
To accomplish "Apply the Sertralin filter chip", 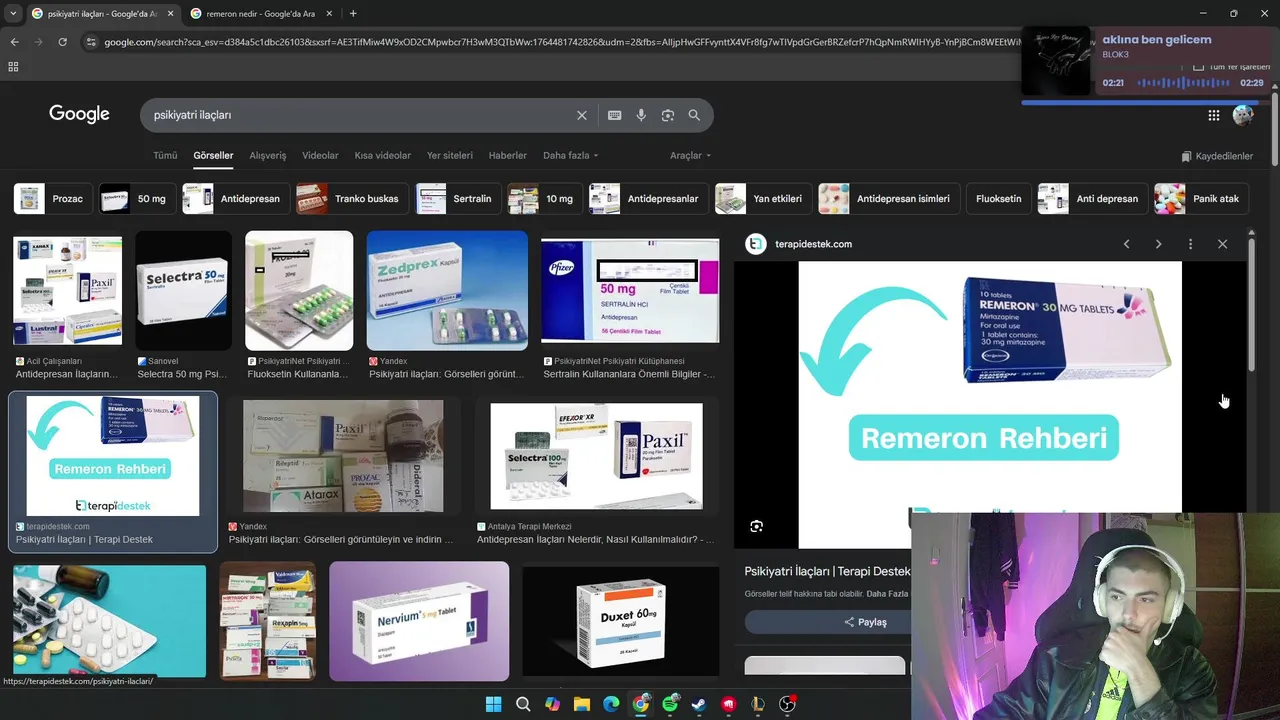I will point(459,198).
